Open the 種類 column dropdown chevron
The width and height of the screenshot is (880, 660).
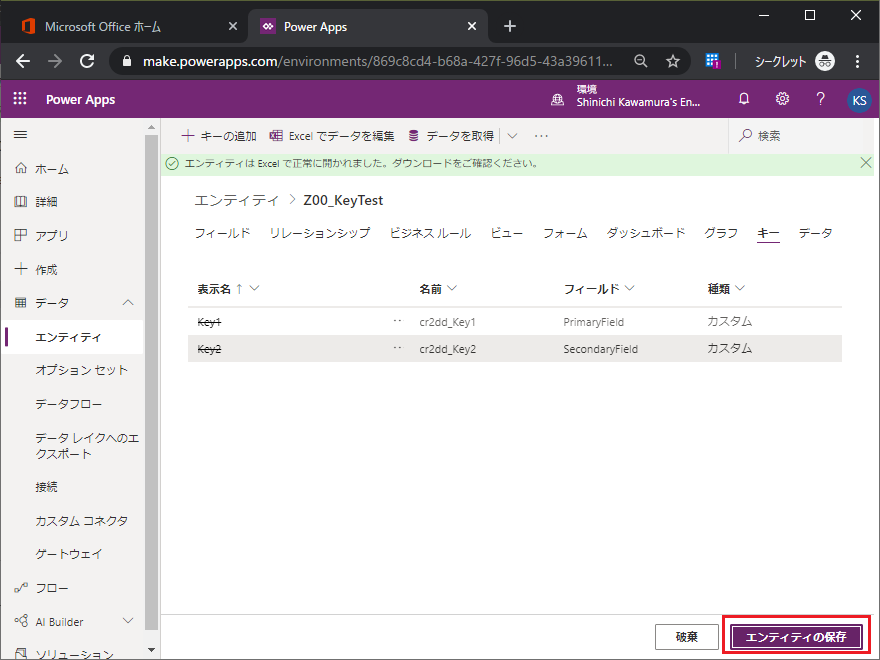point(740,288)
